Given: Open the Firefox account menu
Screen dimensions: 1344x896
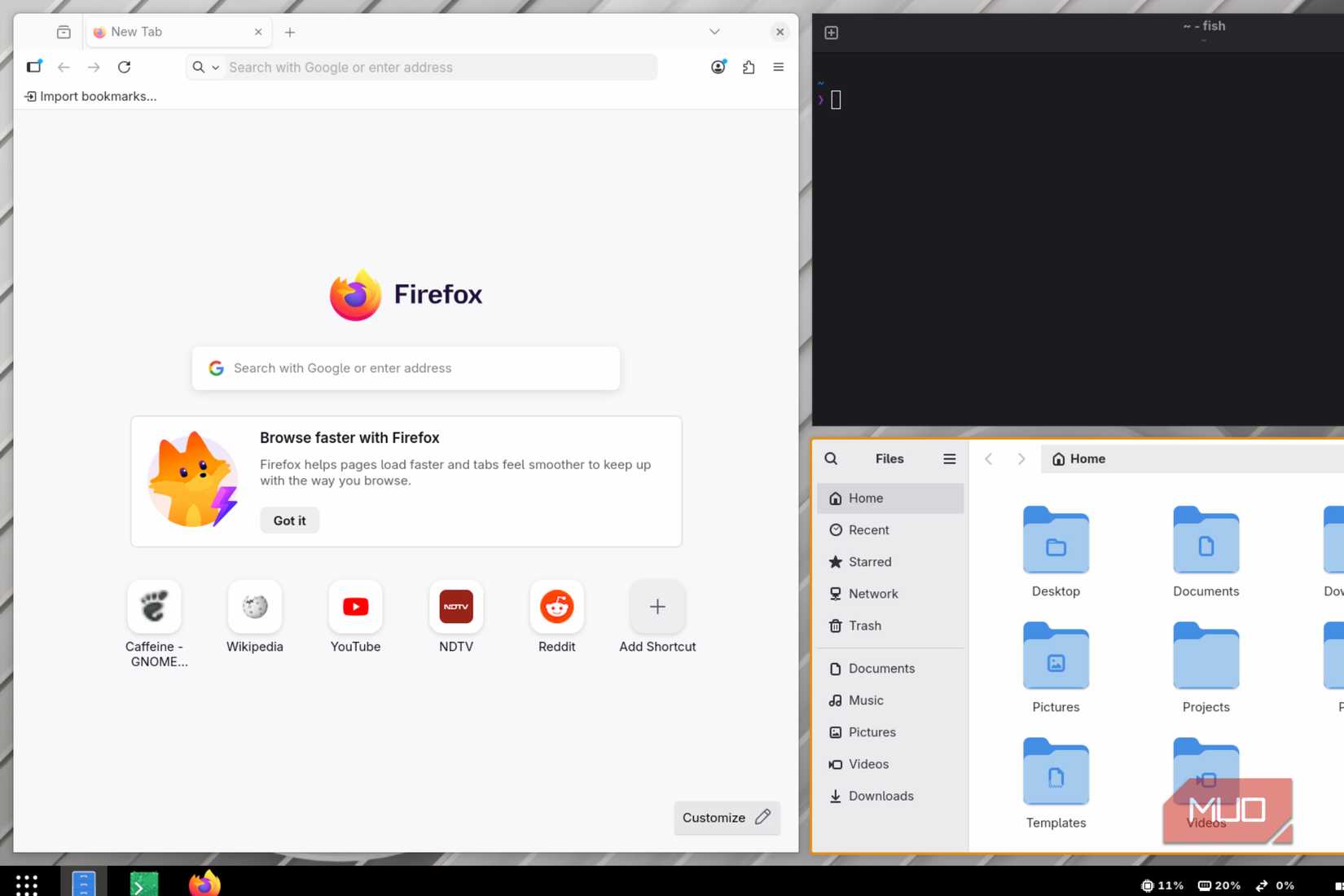Looking at the screenshot, I should coord(718,67).
